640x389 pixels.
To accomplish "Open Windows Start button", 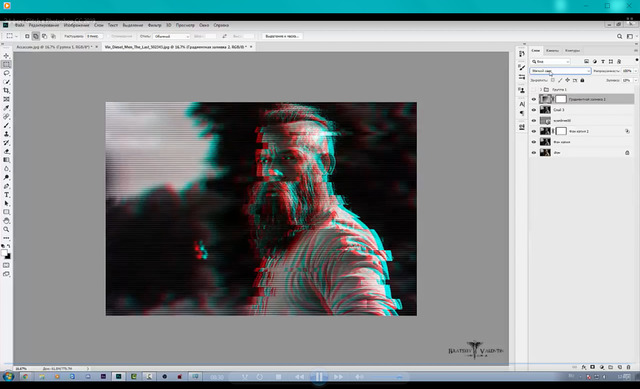I will pos(8,376).
